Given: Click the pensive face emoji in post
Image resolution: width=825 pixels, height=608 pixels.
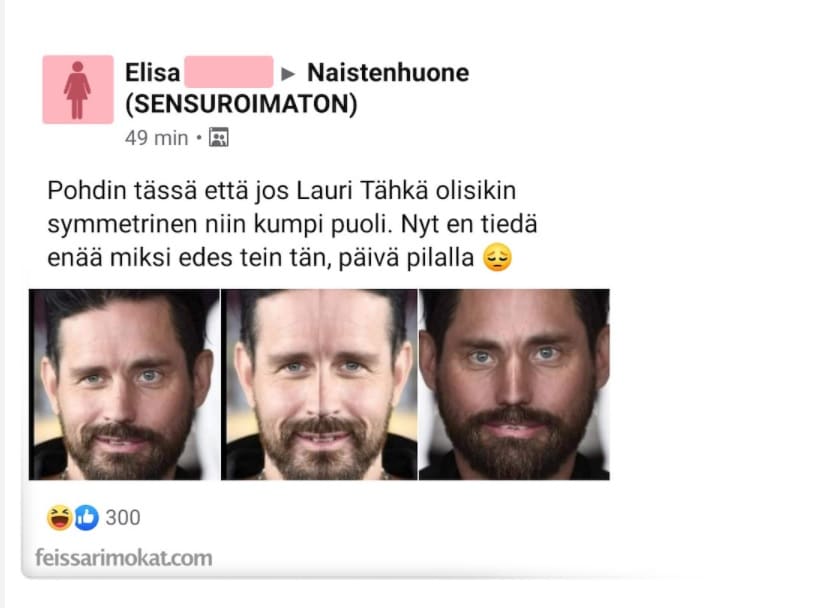Looking at the screenshot, I should pos(497,257).
